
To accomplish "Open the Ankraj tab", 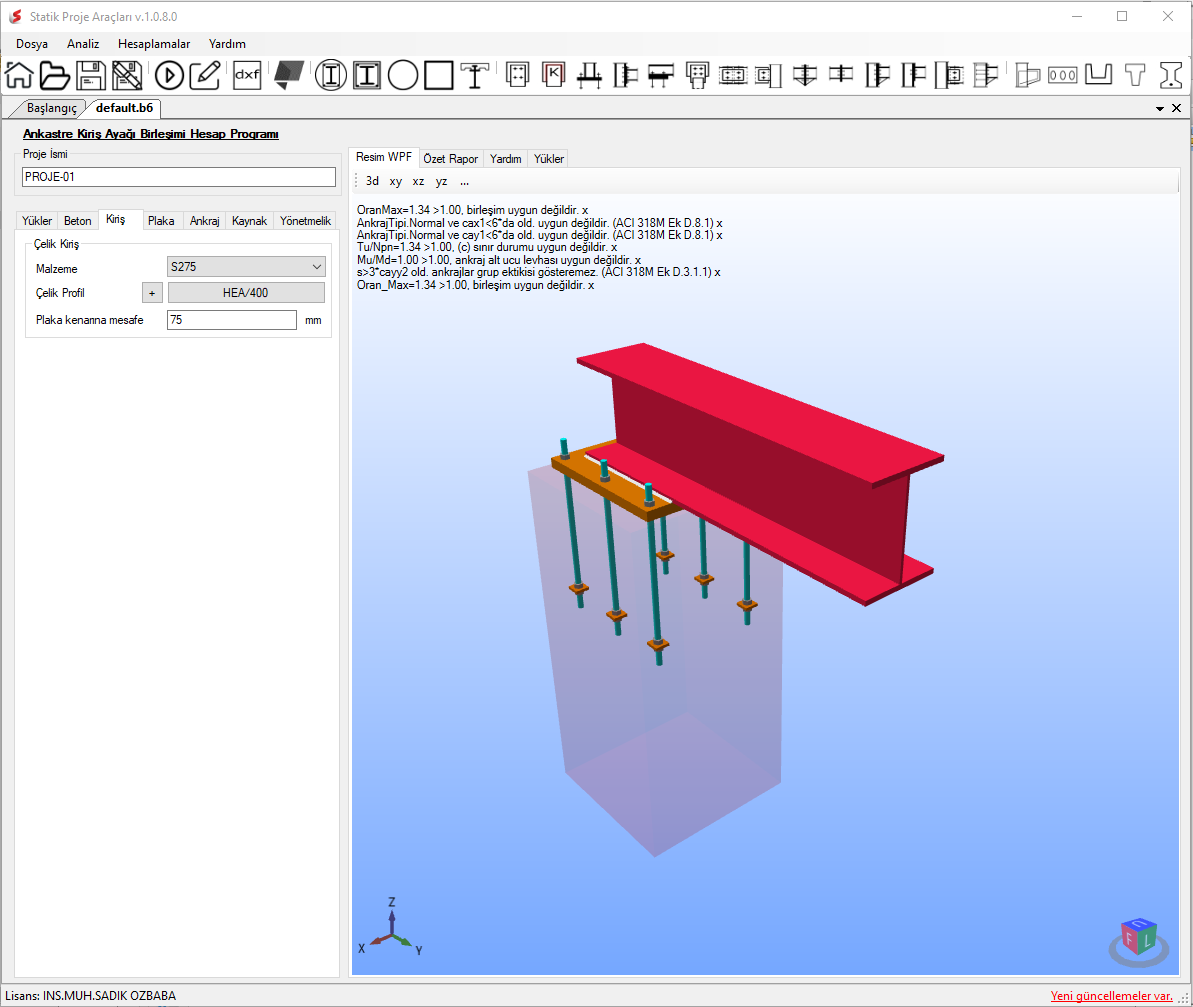I will tap(205, 221).
